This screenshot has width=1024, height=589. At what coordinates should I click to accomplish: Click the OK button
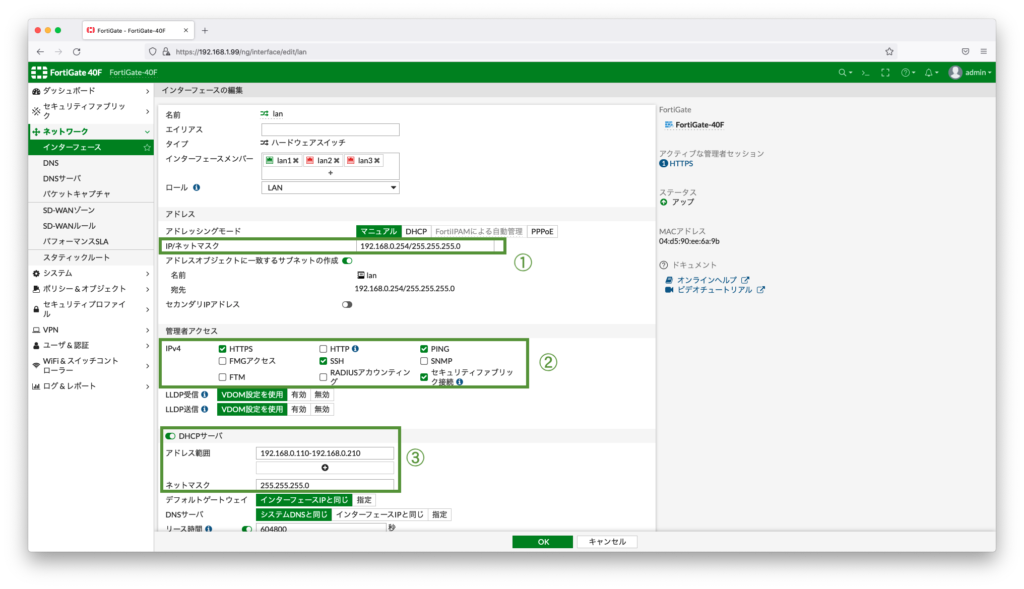coord(543,541)
